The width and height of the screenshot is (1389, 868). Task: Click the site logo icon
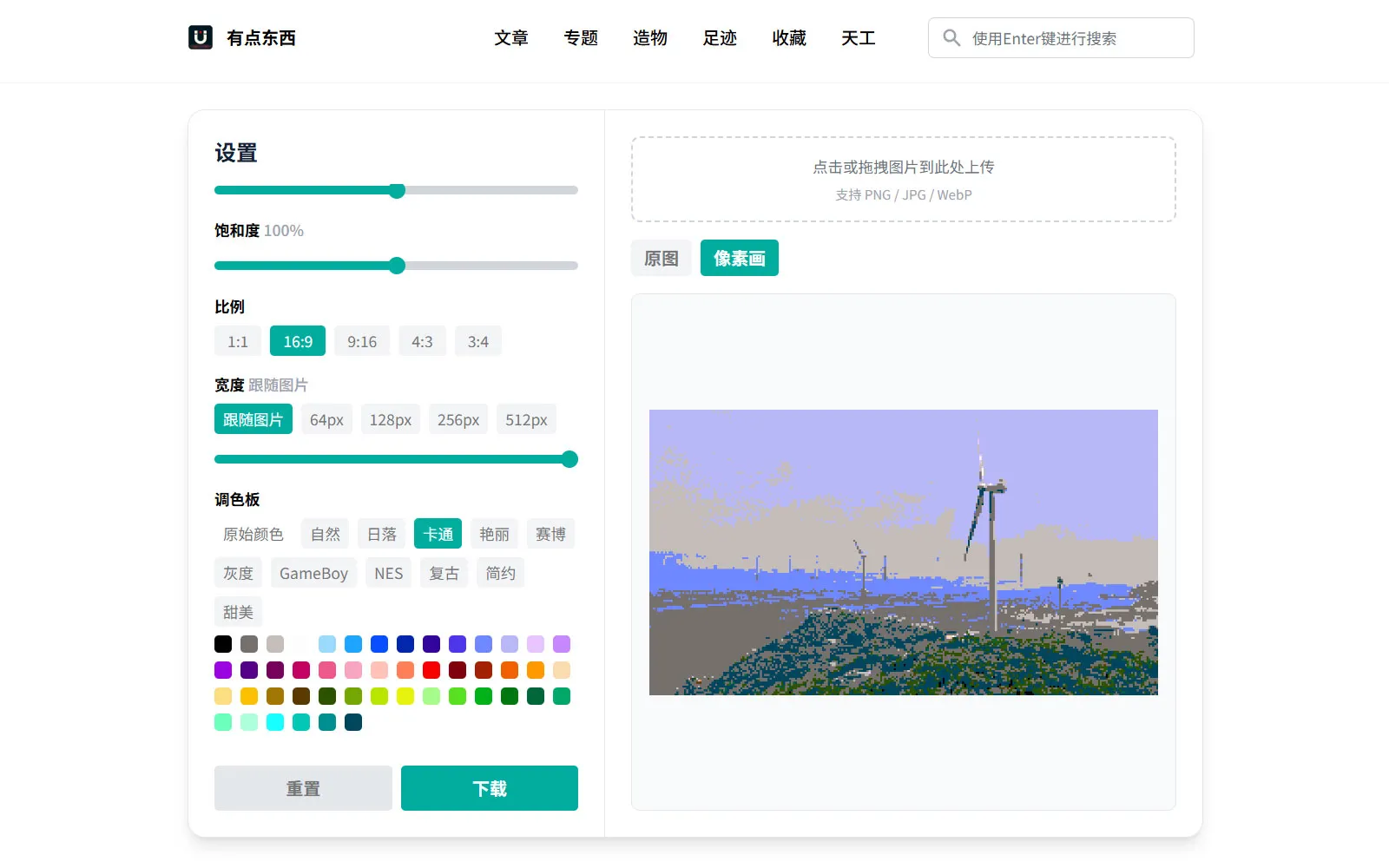point(201,37)
